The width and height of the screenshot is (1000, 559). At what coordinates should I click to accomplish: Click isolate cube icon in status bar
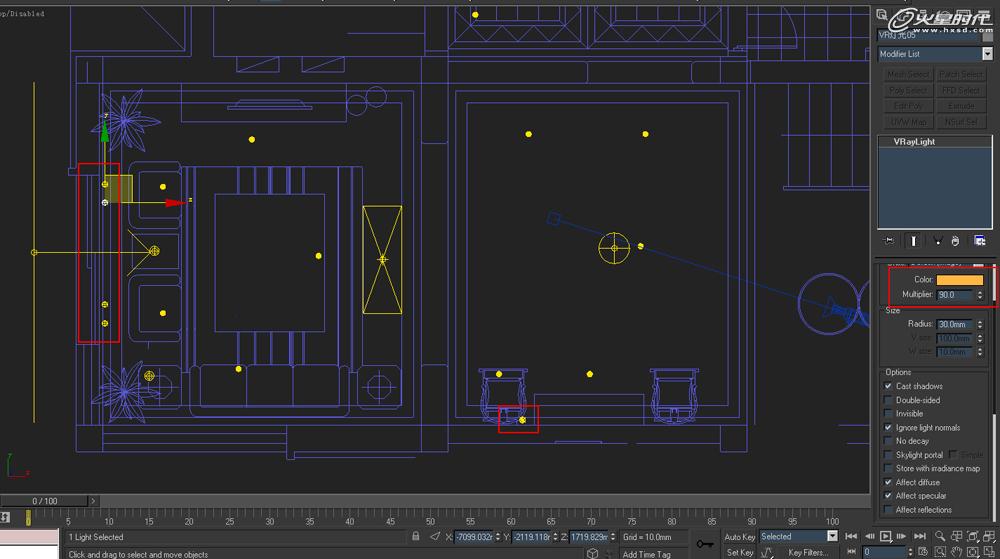(592, 553)
